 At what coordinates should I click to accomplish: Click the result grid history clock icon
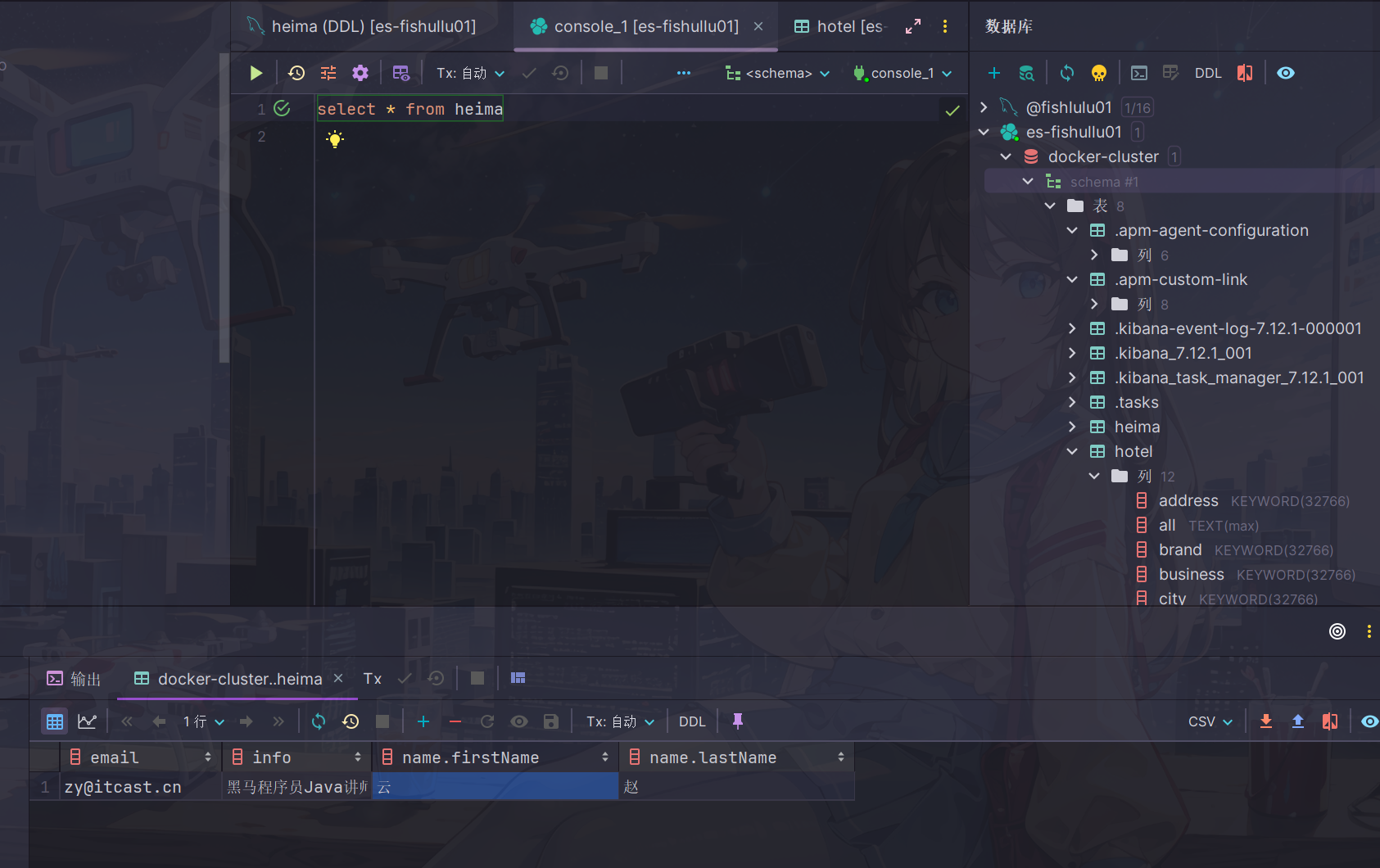point(351,721)
